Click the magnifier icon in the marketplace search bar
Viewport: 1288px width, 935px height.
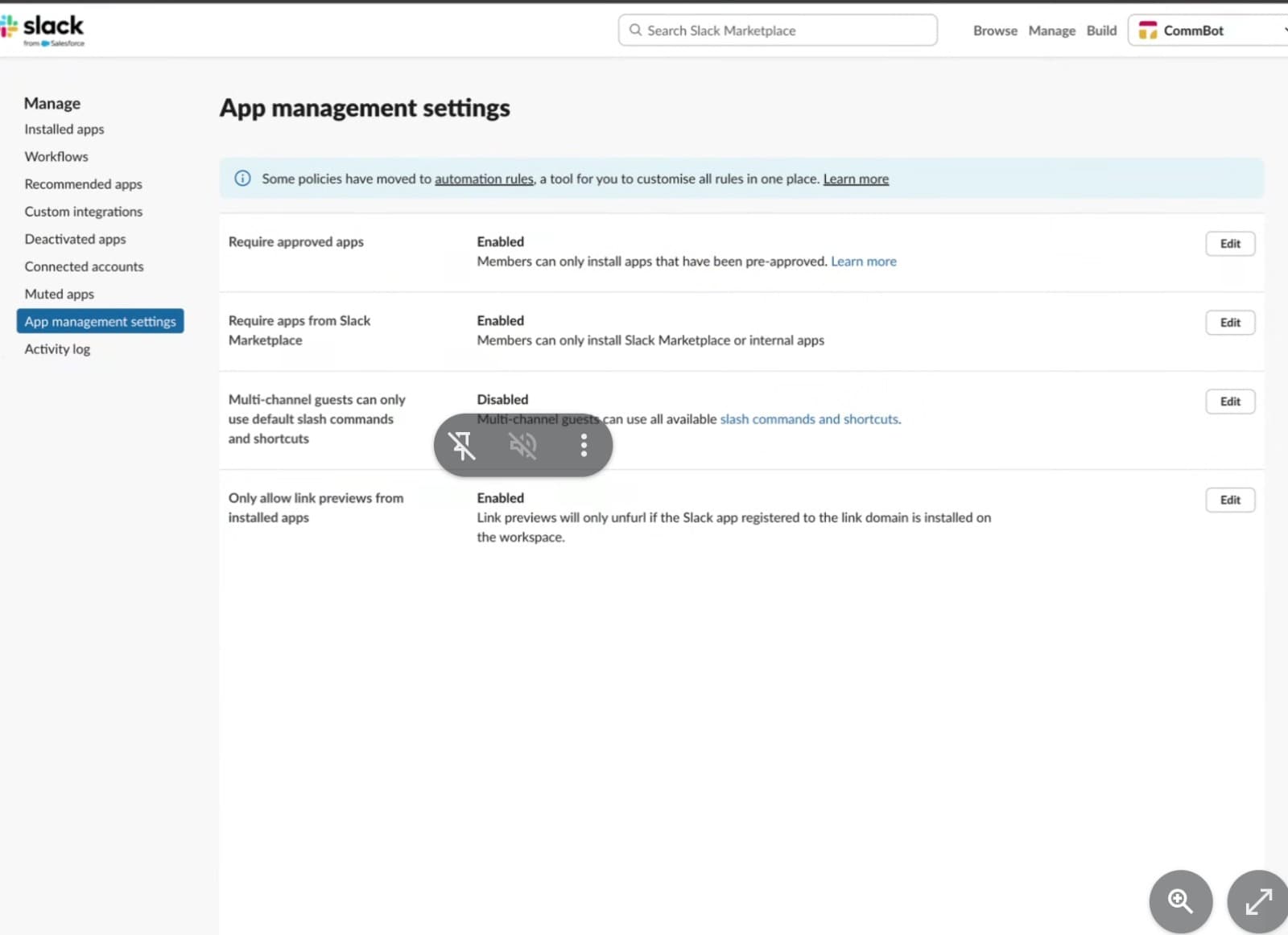[x=635, y=30]
